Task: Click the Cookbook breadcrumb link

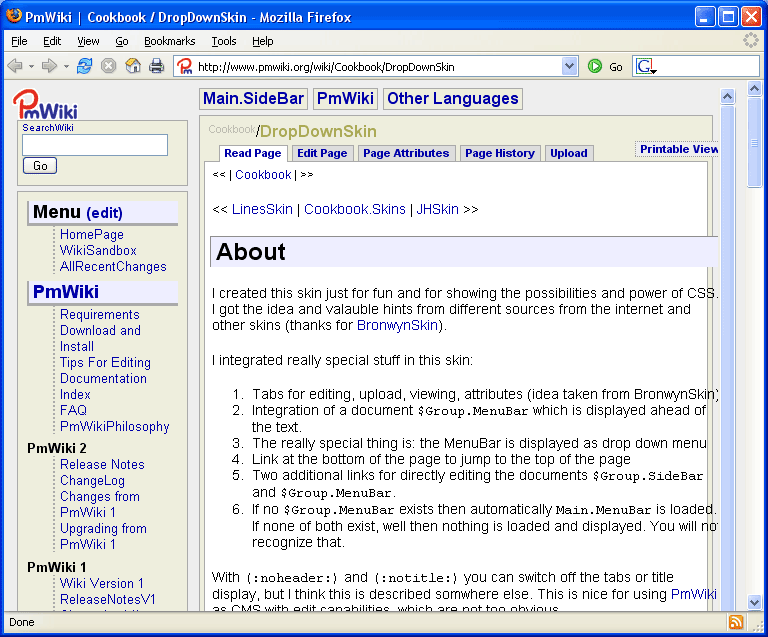Action: tap(263, 175)
